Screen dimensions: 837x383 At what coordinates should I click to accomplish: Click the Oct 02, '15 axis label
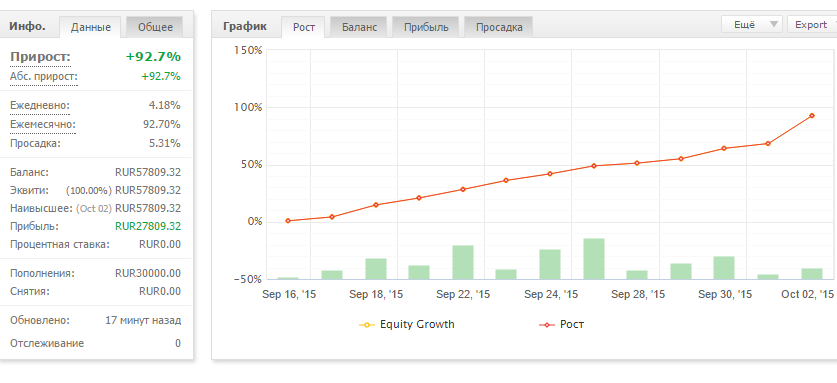pos(808,295)
